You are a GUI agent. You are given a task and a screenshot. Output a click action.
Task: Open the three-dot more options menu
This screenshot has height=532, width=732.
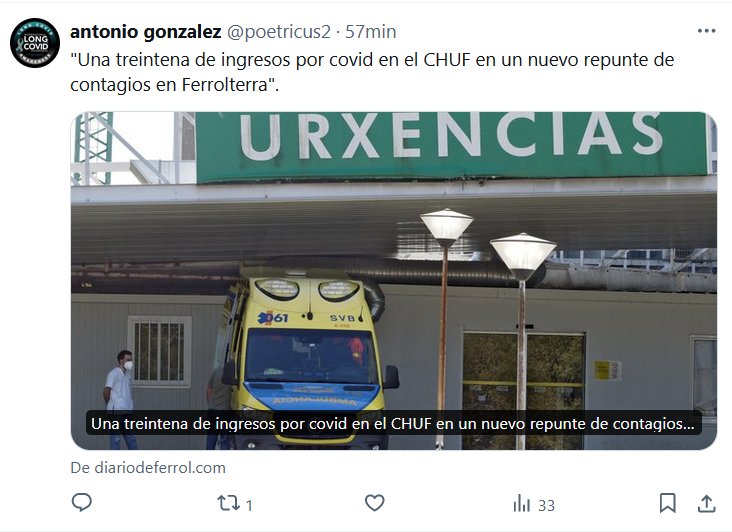coord(706,31)
